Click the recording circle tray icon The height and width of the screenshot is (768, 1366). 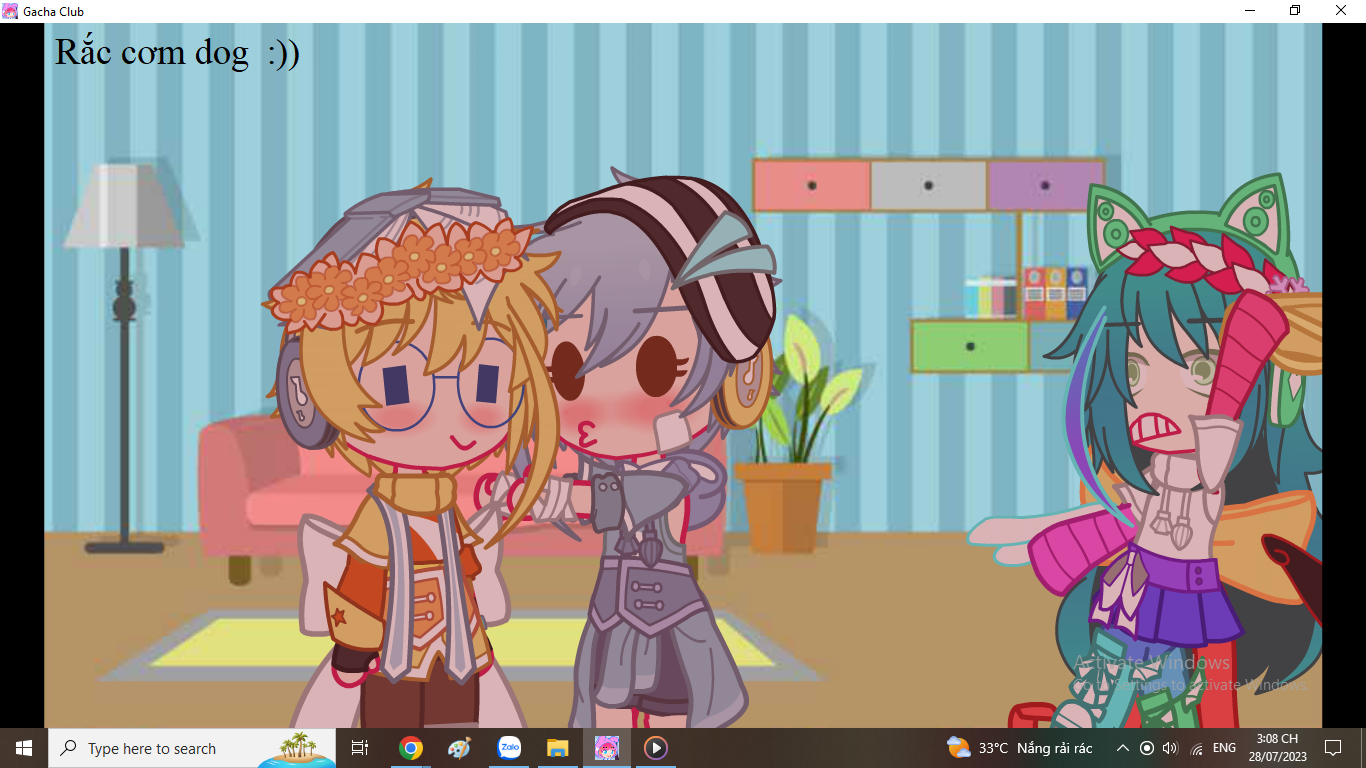click(x=1147, y=748)
